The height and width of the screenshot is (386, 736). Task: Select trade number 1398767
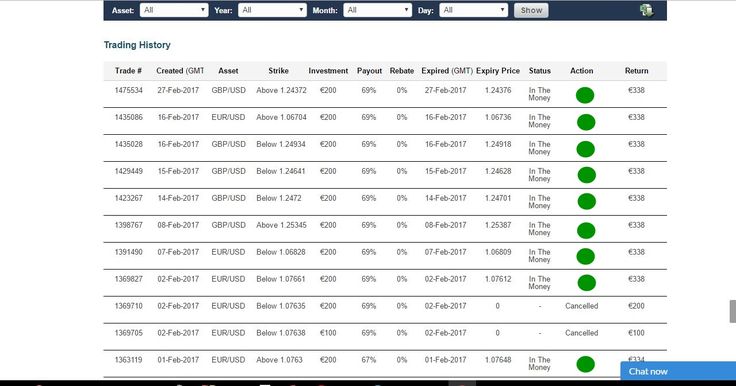129,225
